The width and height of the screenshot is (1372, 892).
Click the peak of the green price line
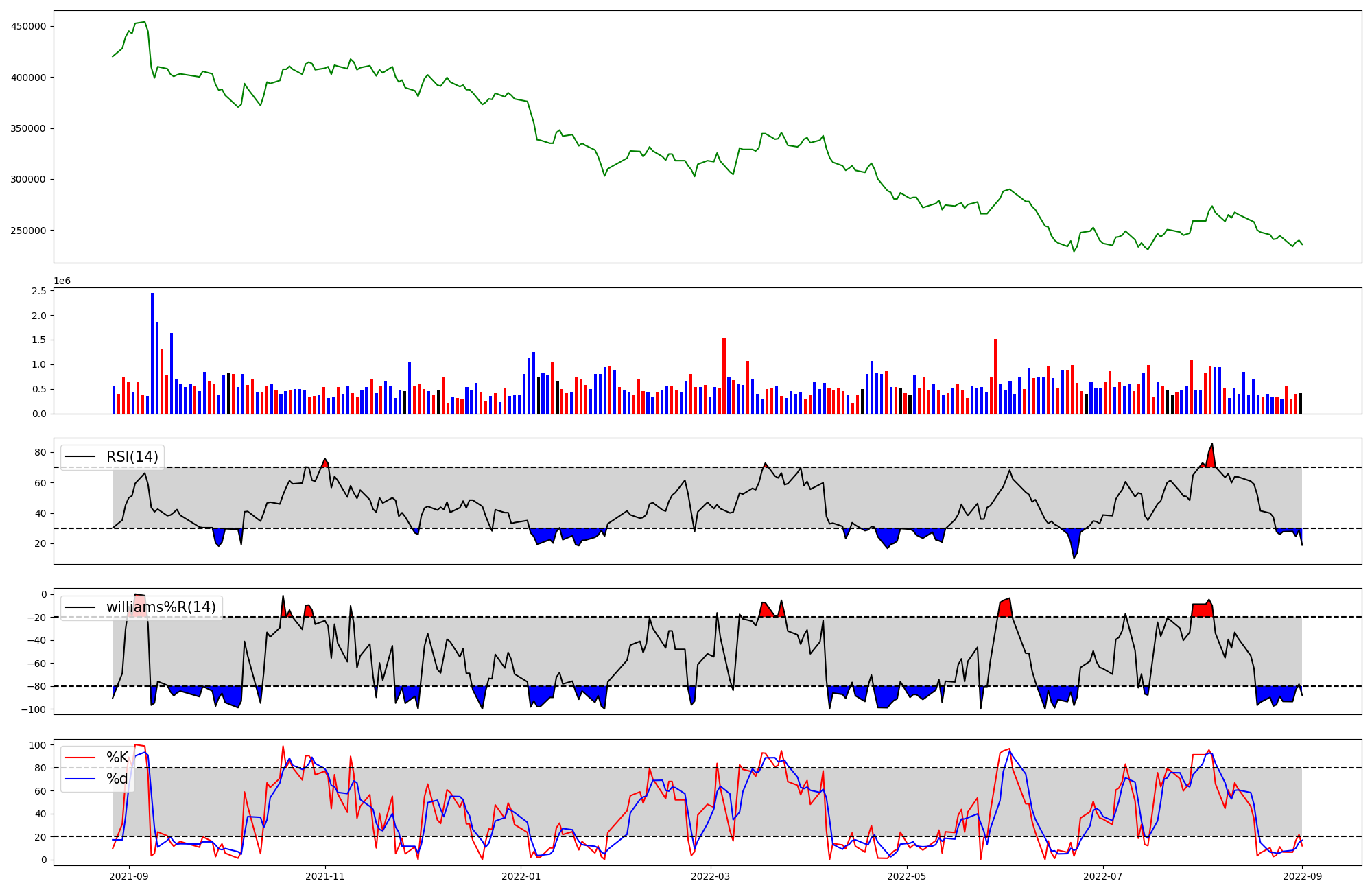[x=144, y=23]
